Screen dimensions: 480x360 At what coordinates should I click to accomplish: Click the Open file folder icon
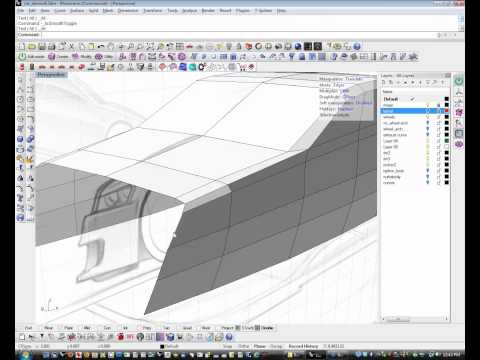pyautogui.click(x=32, y=46)
